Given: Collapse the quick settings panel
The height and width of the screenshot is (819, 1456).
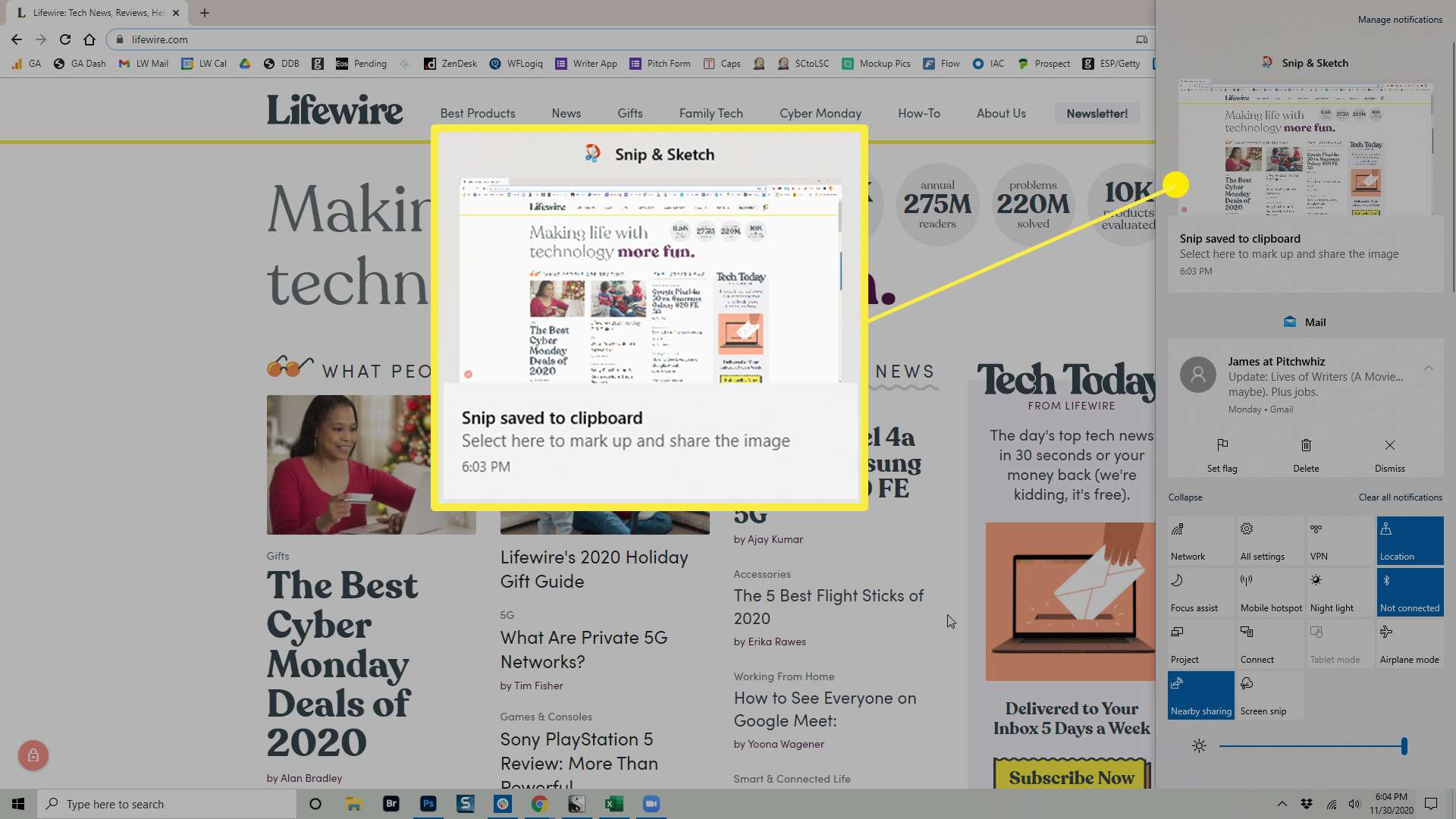Looking at the screenshot, I should click(x=1185, y=497).
